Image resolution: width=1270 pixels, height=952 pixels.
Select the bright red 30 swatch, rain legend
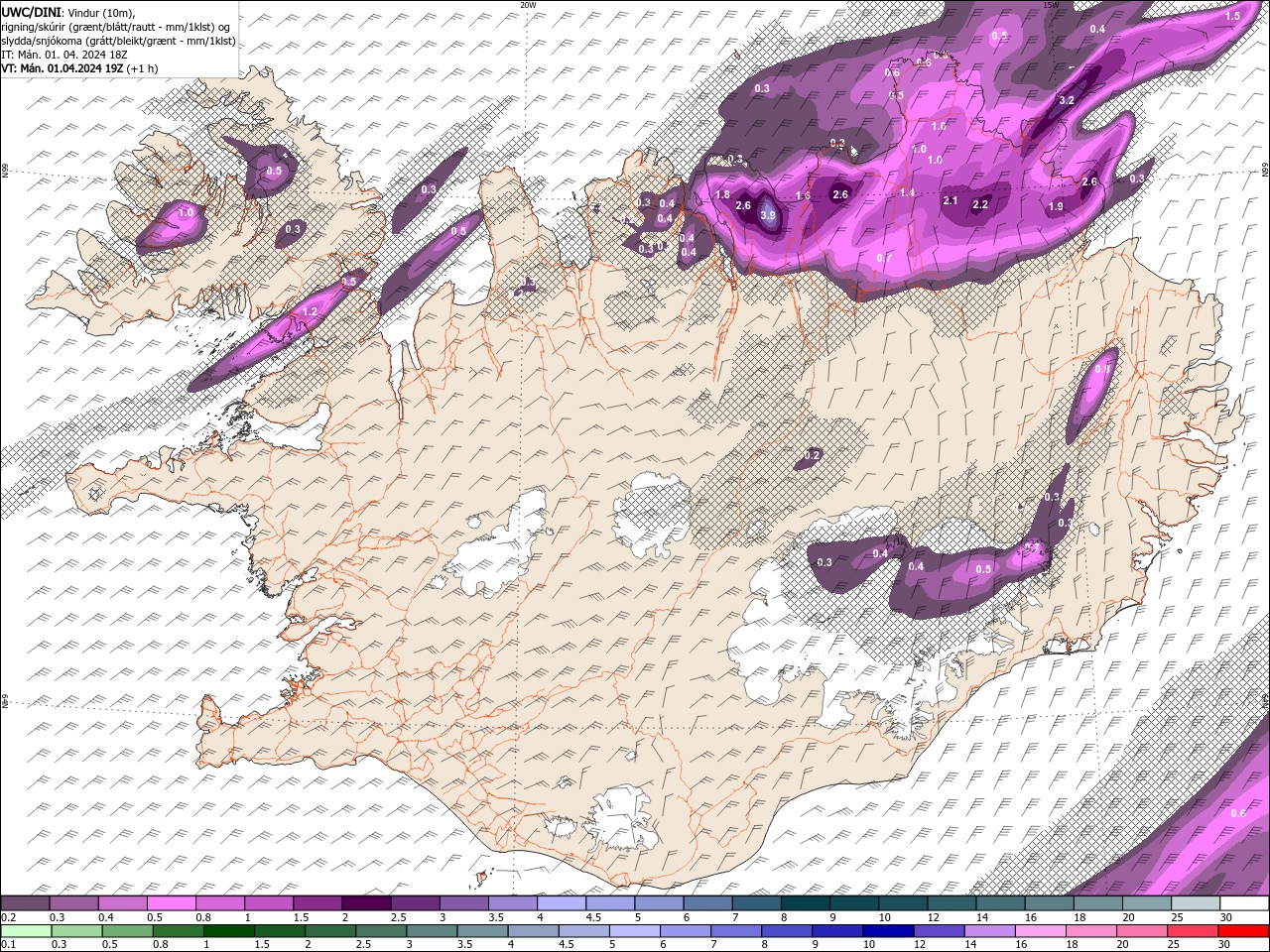[1244, 931]
